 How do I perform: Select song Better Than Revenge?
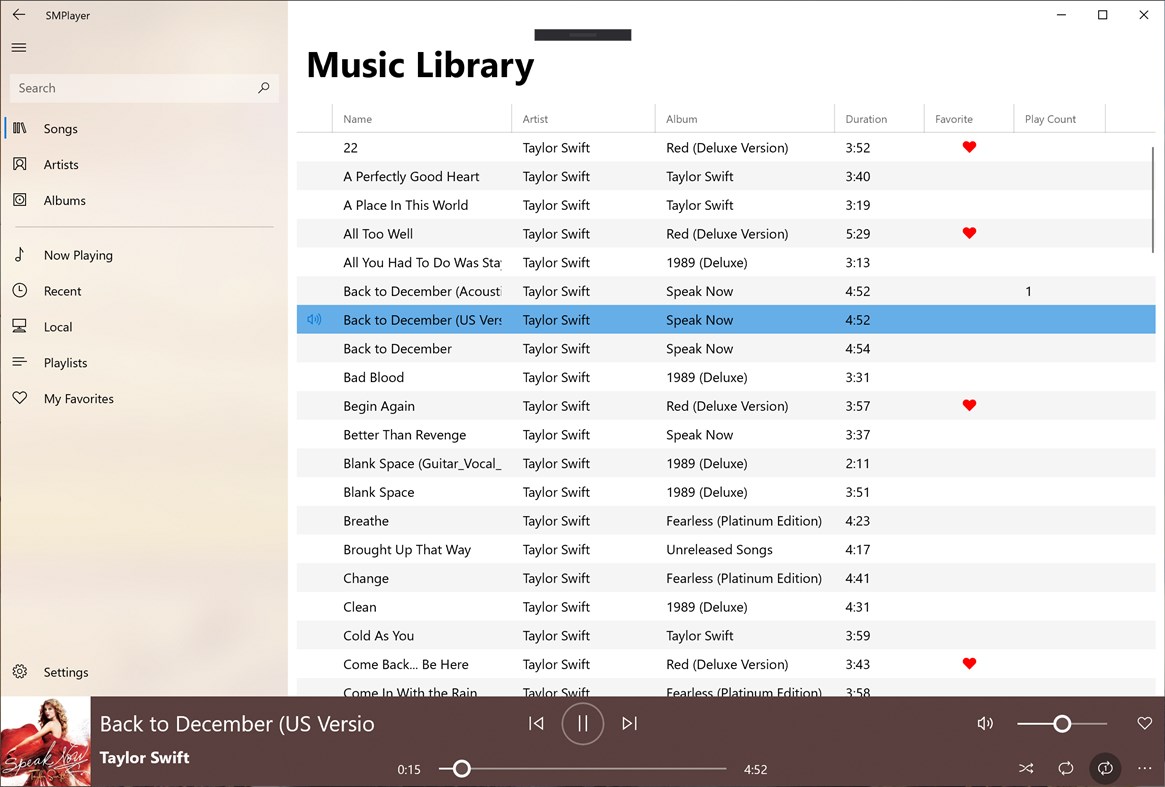[x=726, y=435]
